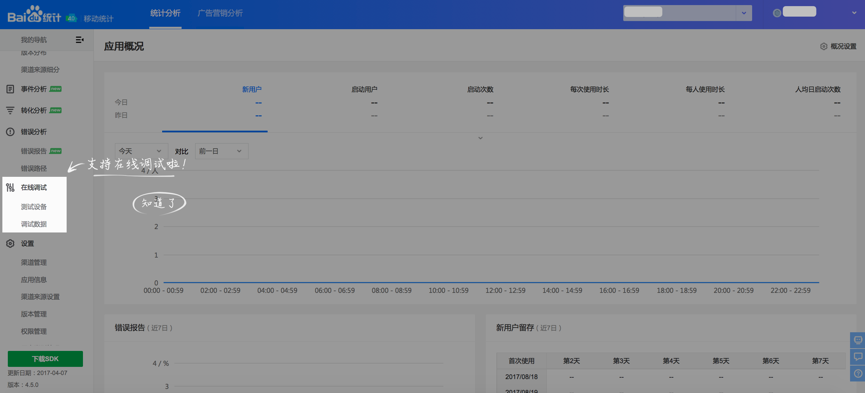Viewport: 865px width, 393px height.
Task: Click the 我的导航 label
Action: click(34, 40)
